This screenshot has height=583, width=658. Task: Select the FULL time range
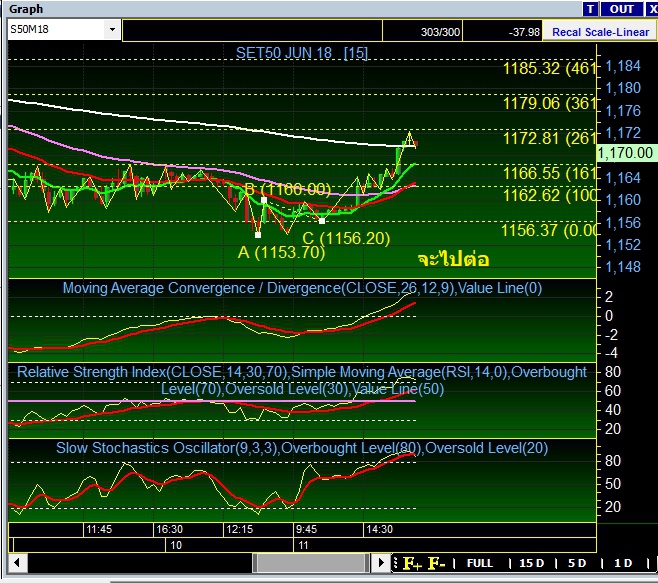480,563
